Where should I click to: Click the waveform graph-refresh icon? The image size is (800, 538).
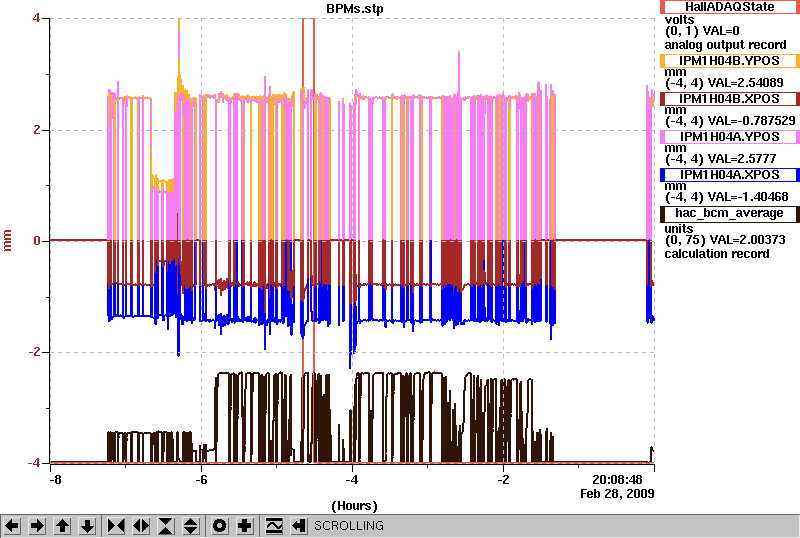click(274, 526)
